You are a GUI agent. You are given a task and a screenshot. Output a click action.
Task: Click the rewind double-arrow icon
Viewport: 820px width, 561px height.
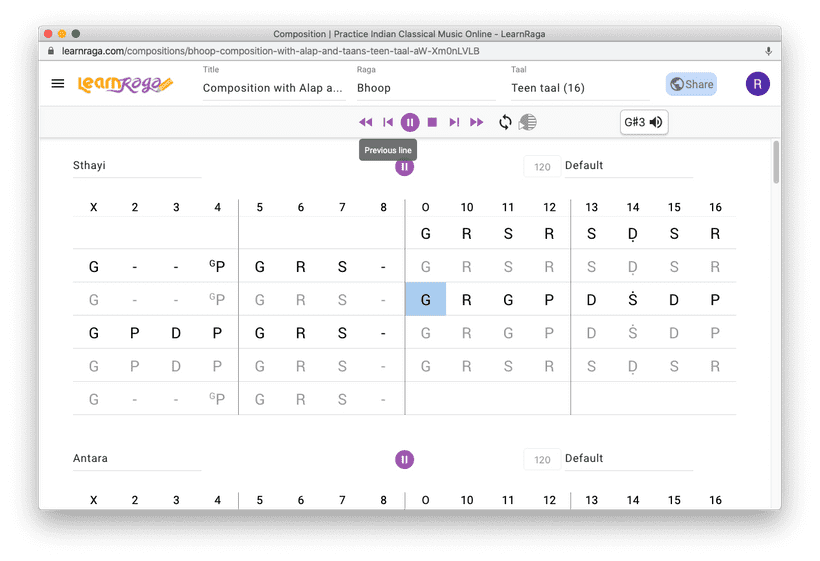(x=365, y=122)
